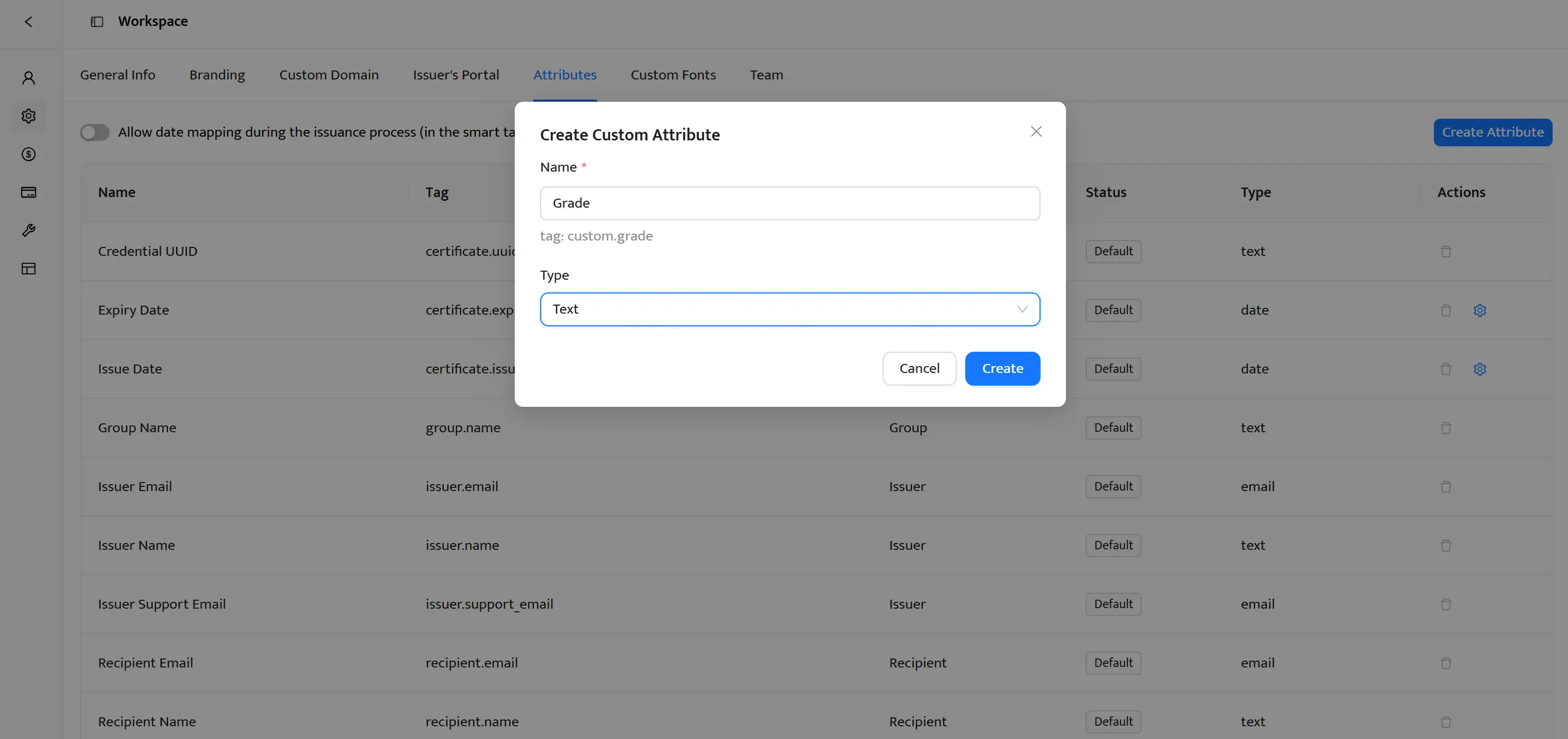Screen dimensions: 1568x739
Task: Open the settings gear in sidebar
Action: (29, 116)
